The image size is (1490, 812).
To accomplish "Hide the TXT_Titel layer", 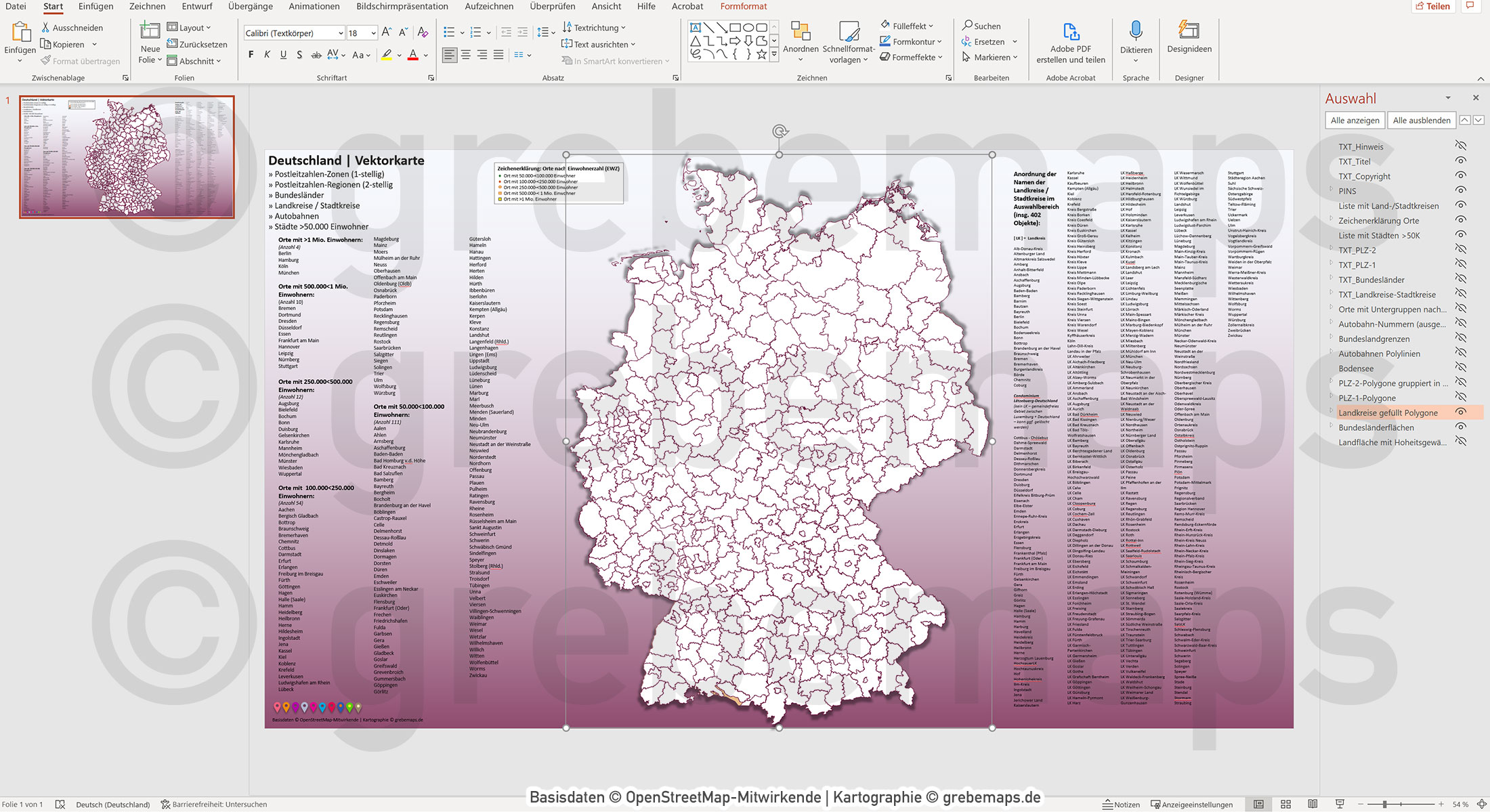I will pos(1460,161).
